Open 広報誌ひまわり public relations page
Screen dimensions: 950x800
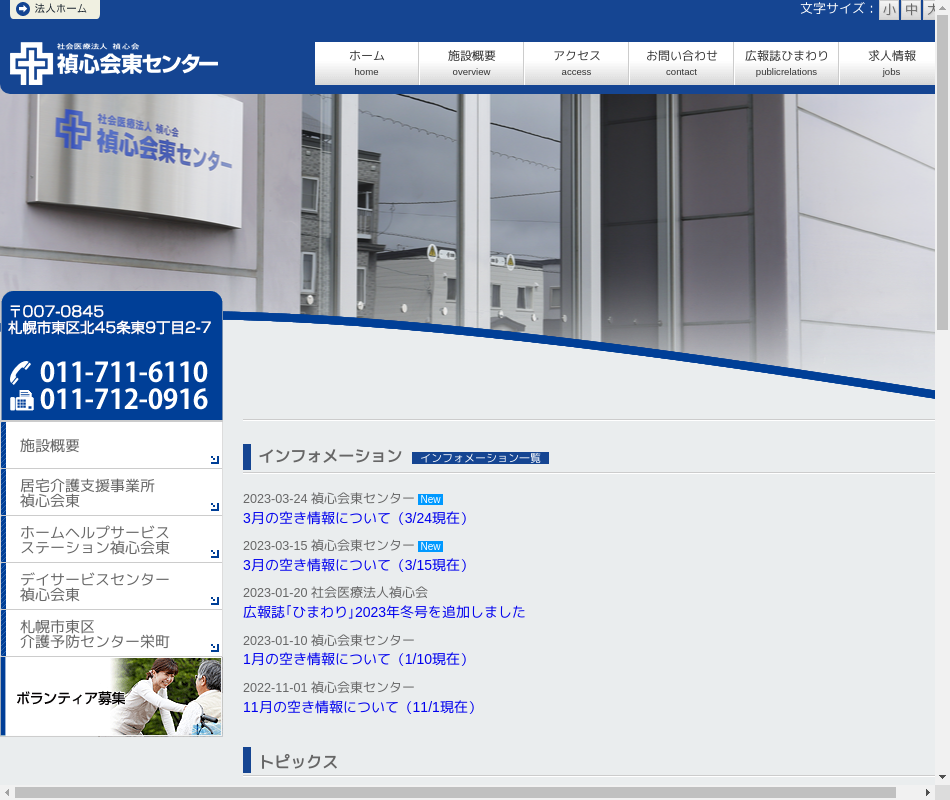[x=786, y=63]
